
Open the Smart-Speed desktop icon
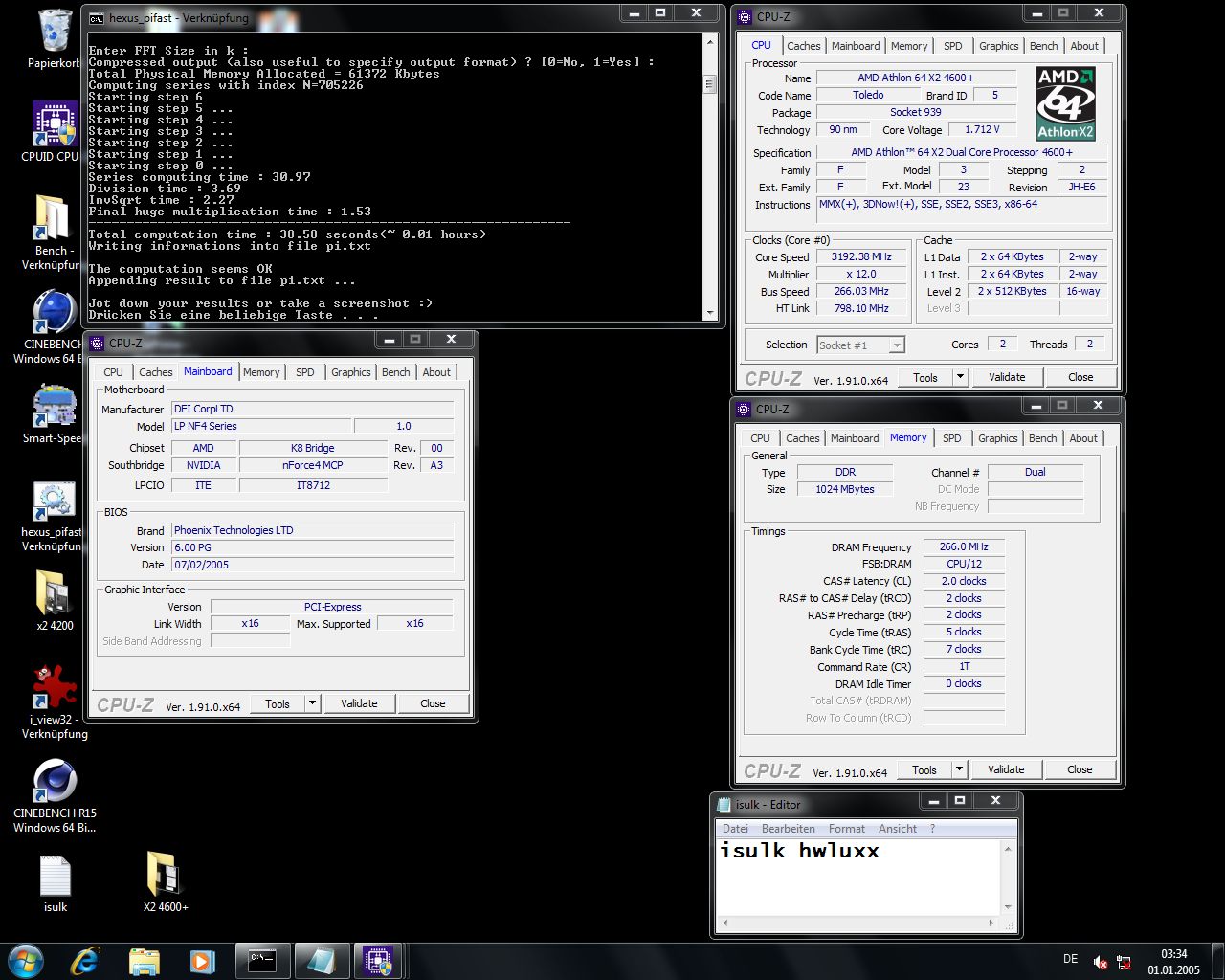[56, 406]
